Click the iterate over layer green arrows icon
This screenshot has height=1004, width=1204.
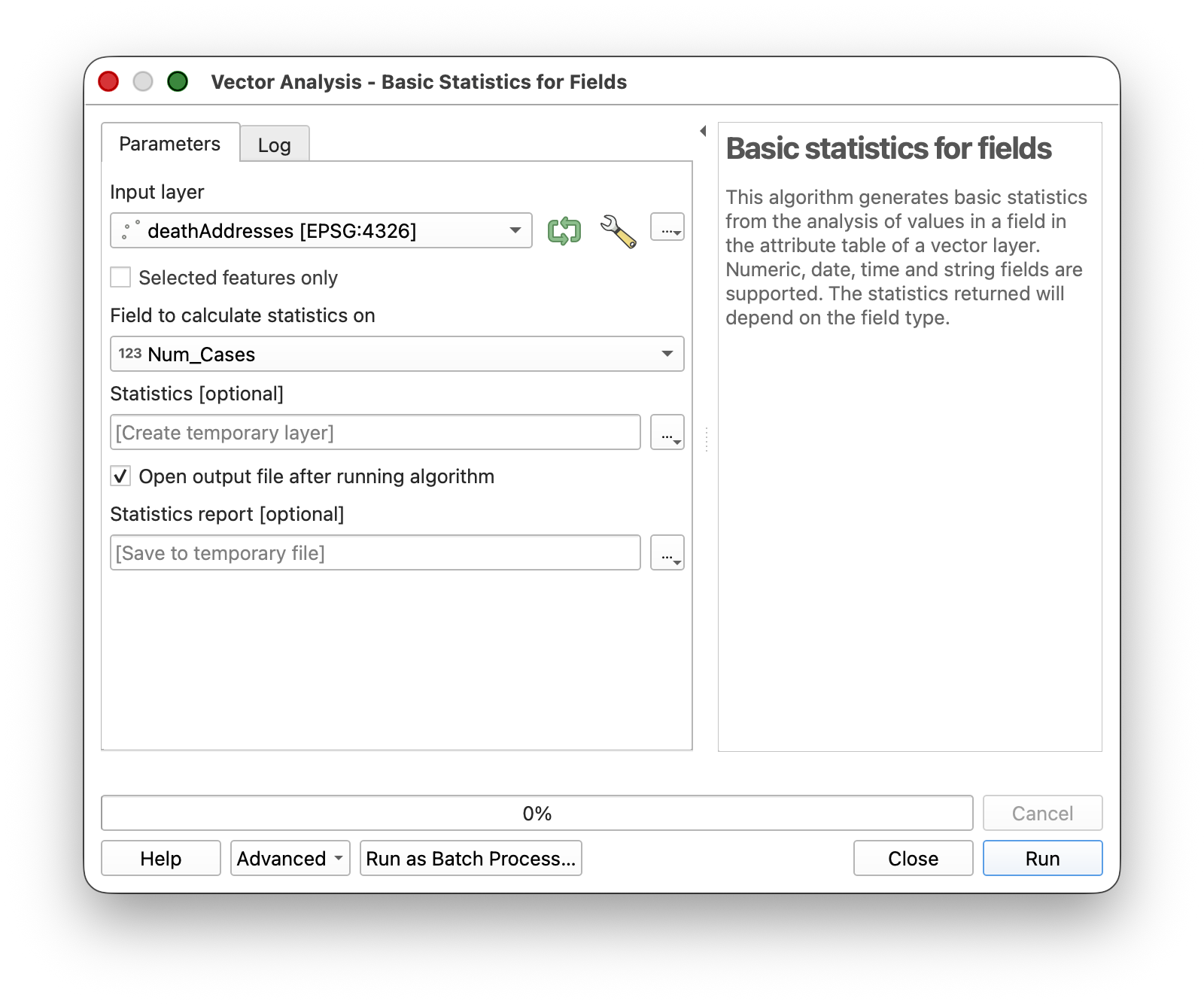[564, 230]
